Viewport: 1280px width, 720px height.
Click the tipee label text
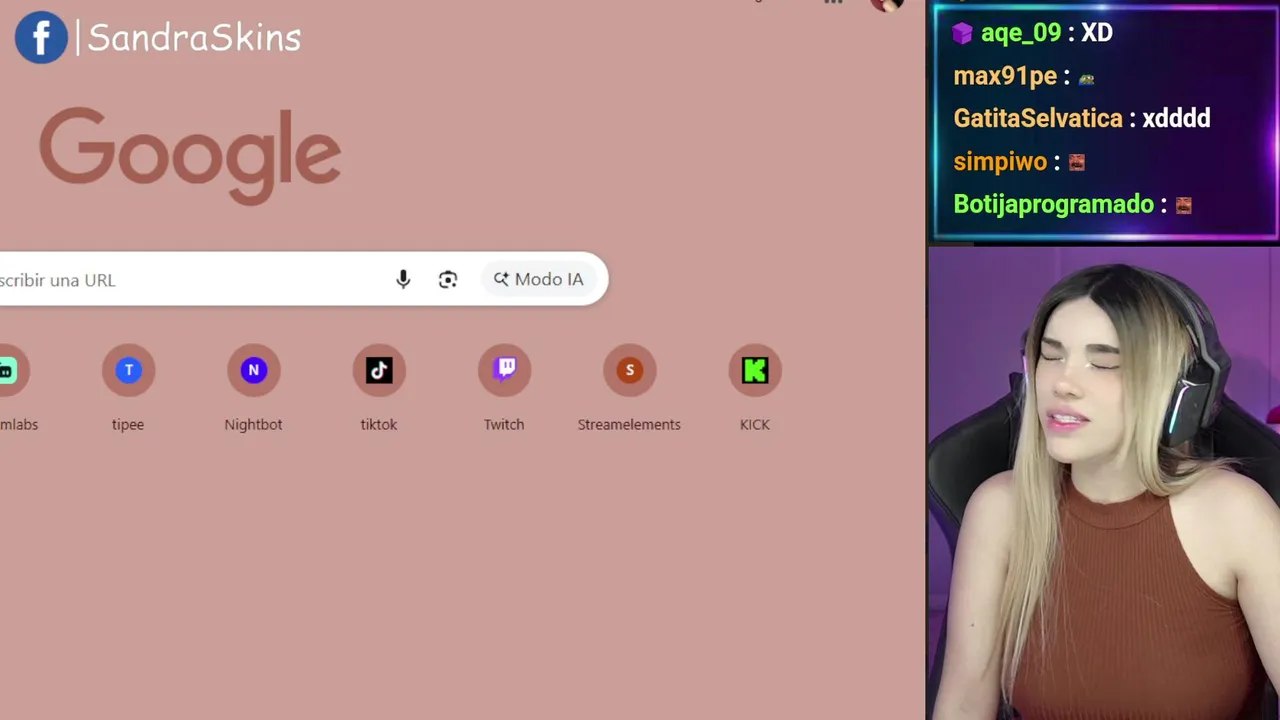tap(128, 424)
